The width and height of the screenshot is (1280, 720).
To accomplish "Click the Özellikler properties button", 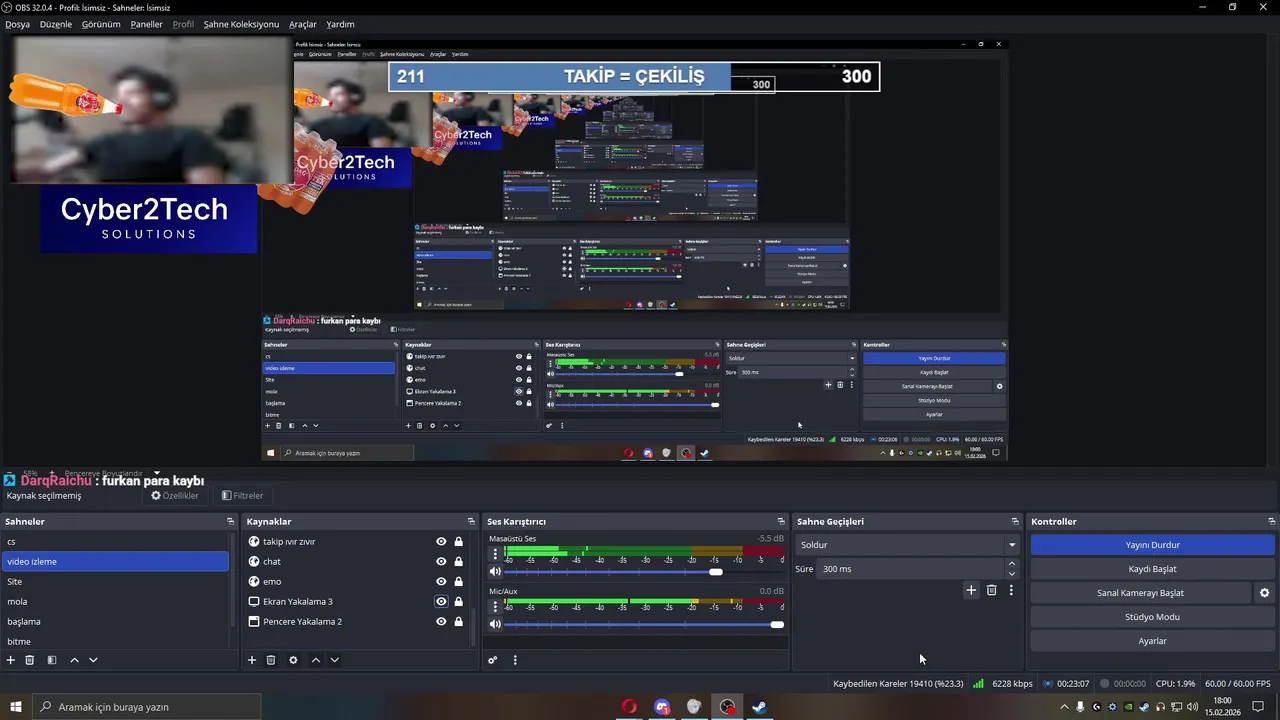I will [x=175, y=495].
